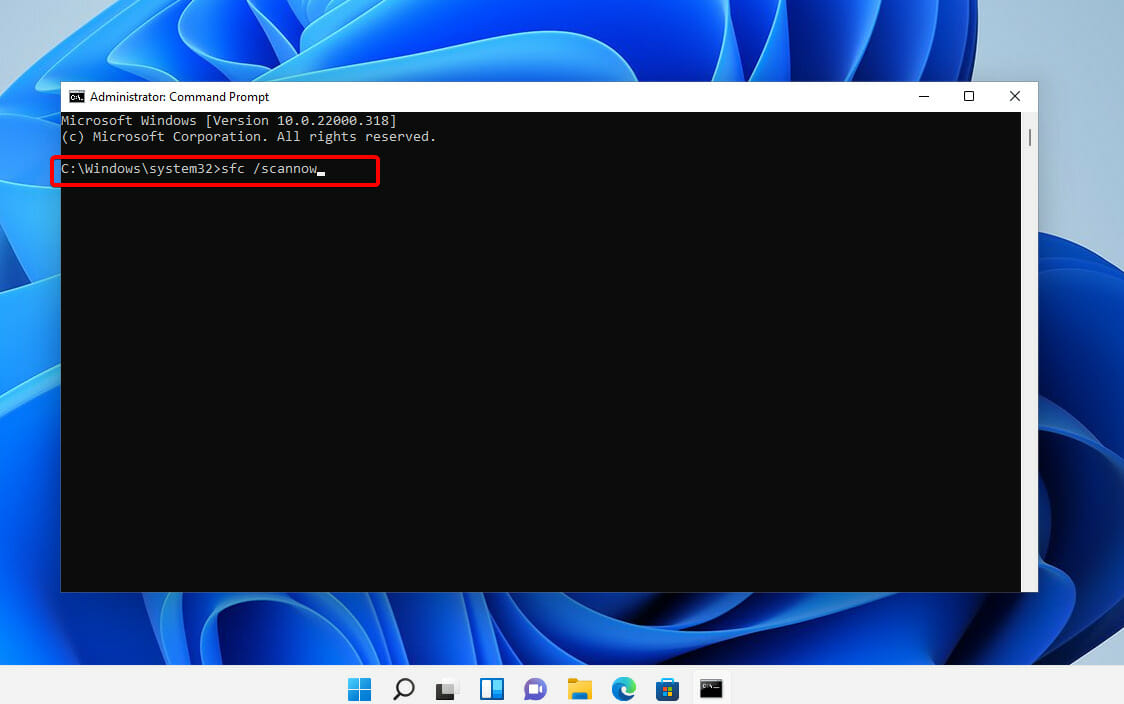
Task: Open taskbar Search
Action: [404, 689]
